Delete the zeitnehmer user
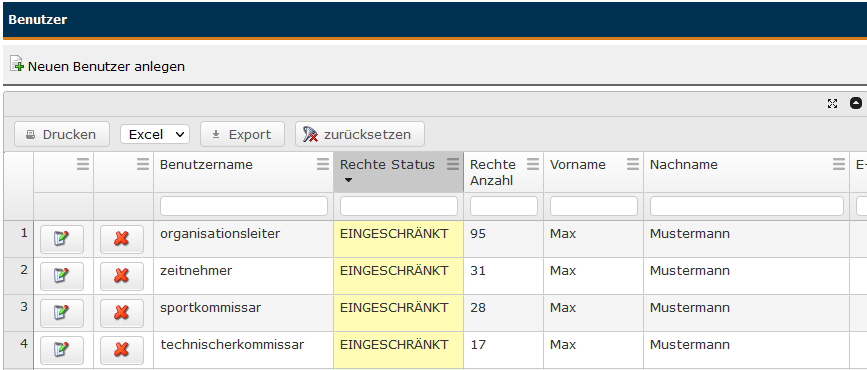867x370 pixels. click(x=122, y=277)
